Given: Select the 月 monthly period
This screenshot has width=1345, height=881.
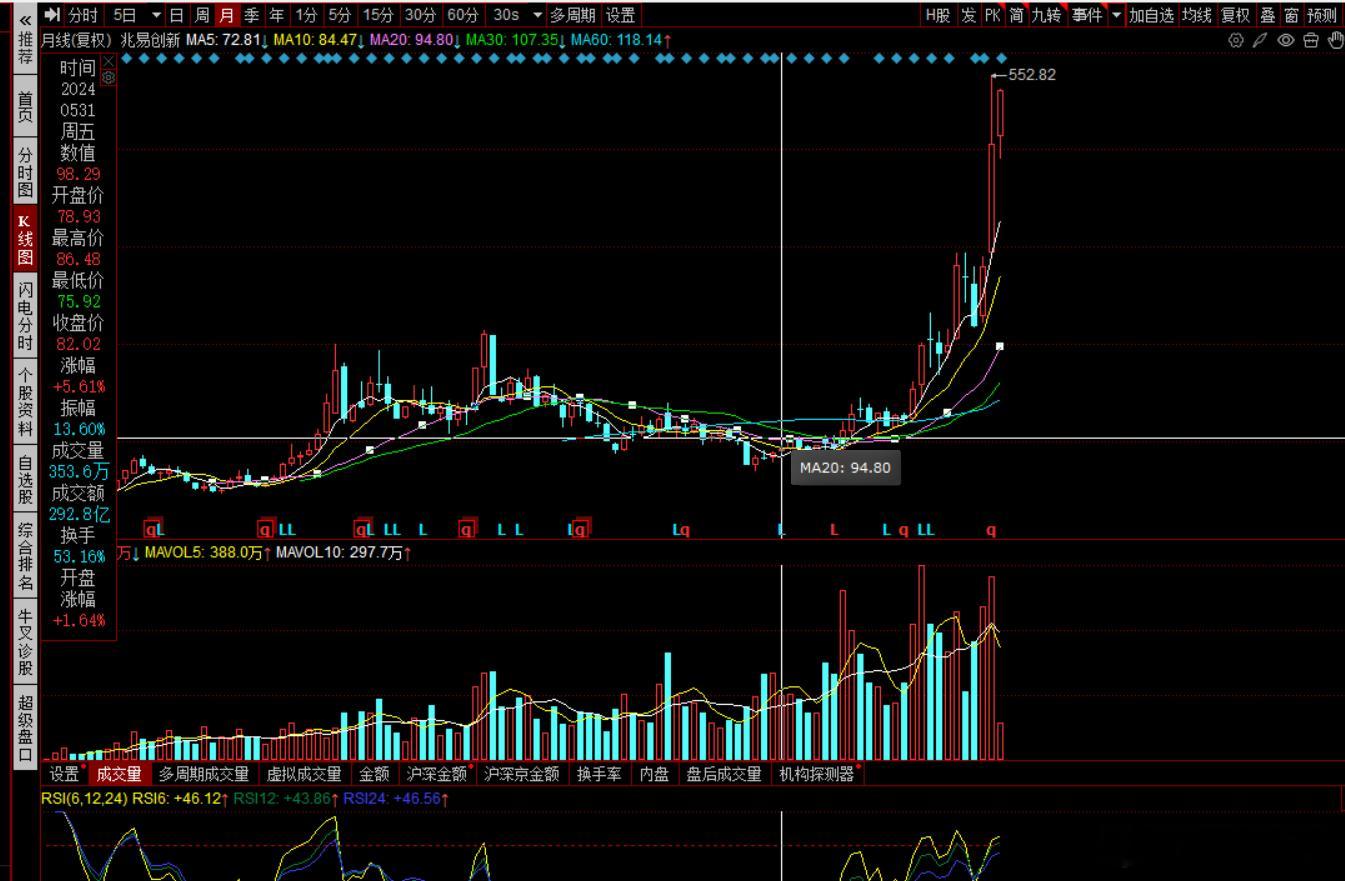Looking at the screenshot, I should 226,15.
